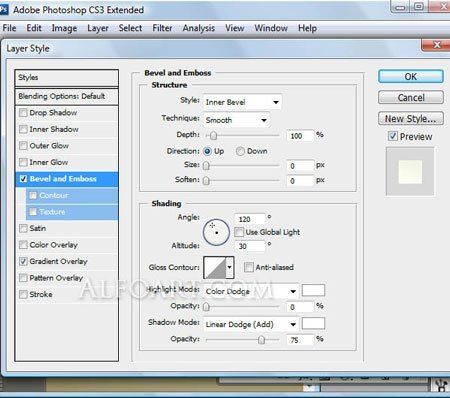The height and width of the screenshot is (398, 450).
Task: Toggle the Preview checkbox
Action: [393, 136]
